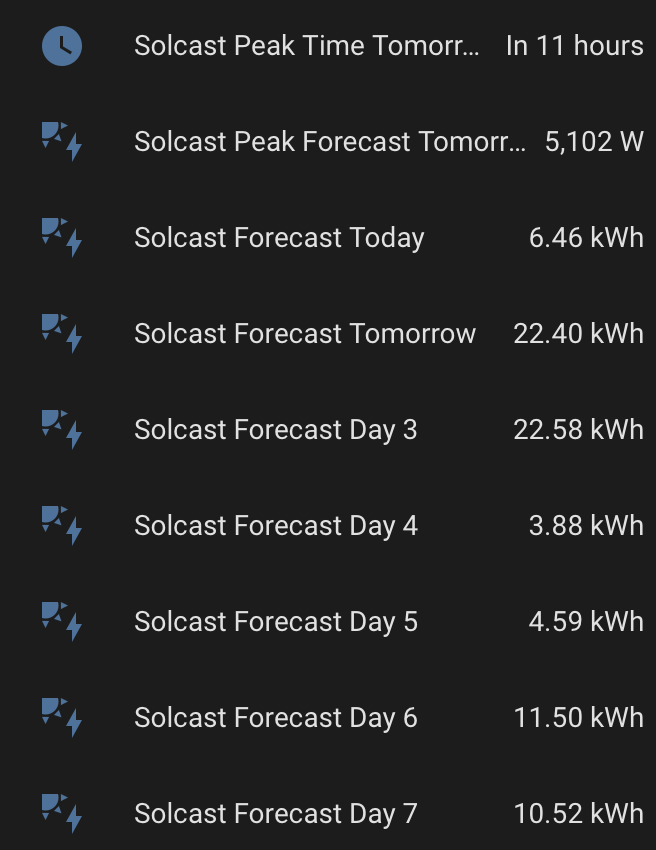Click the clock icon for Solcast Peak Time
Viewport: 656px width, 850px height.
62,46
